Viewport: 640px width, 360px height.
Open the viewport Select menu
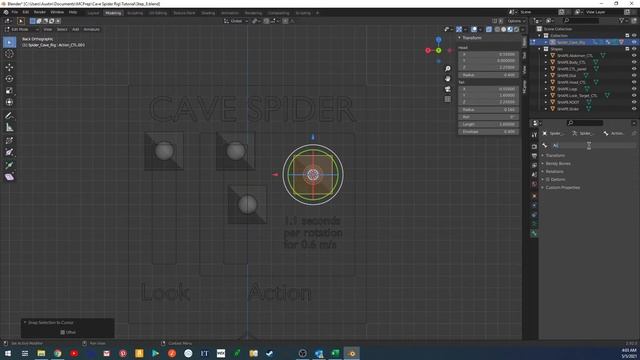point(62,29)
